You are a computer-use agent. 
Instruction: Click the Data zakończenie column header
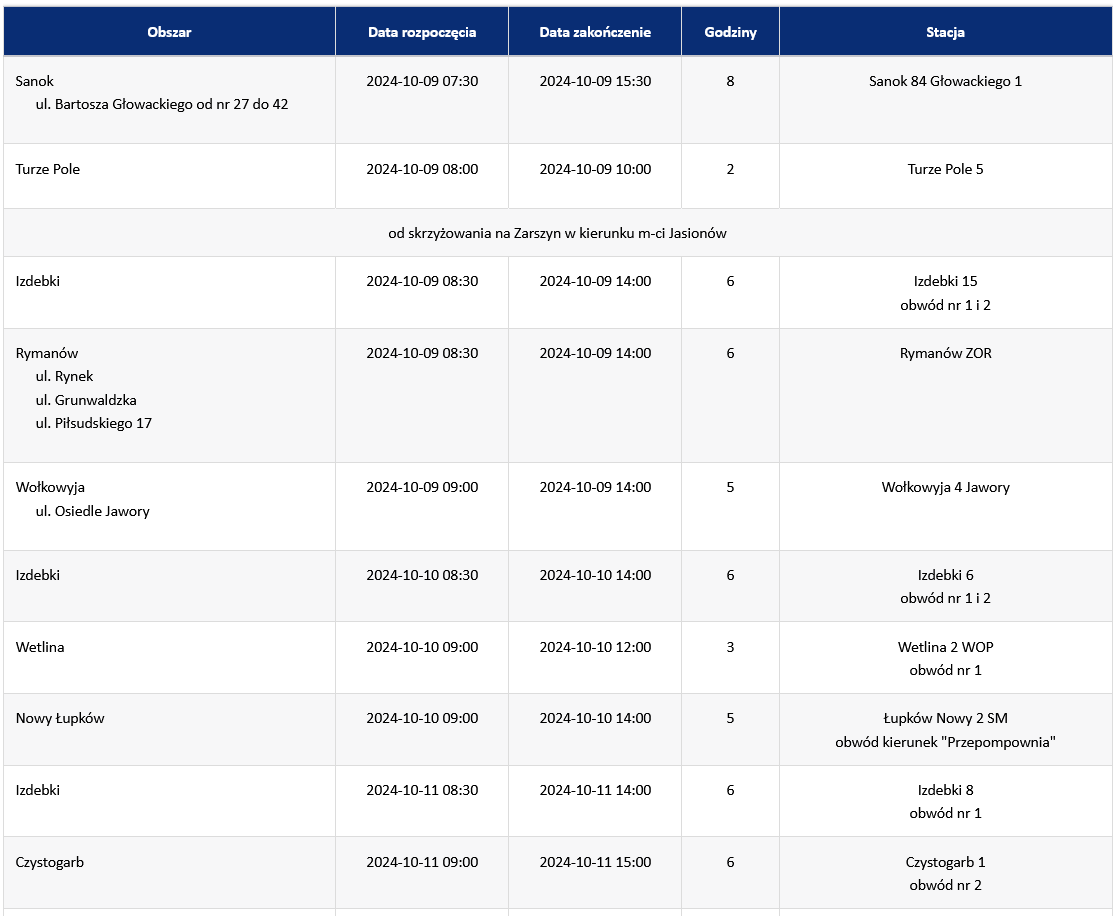[x=595, y=32]
